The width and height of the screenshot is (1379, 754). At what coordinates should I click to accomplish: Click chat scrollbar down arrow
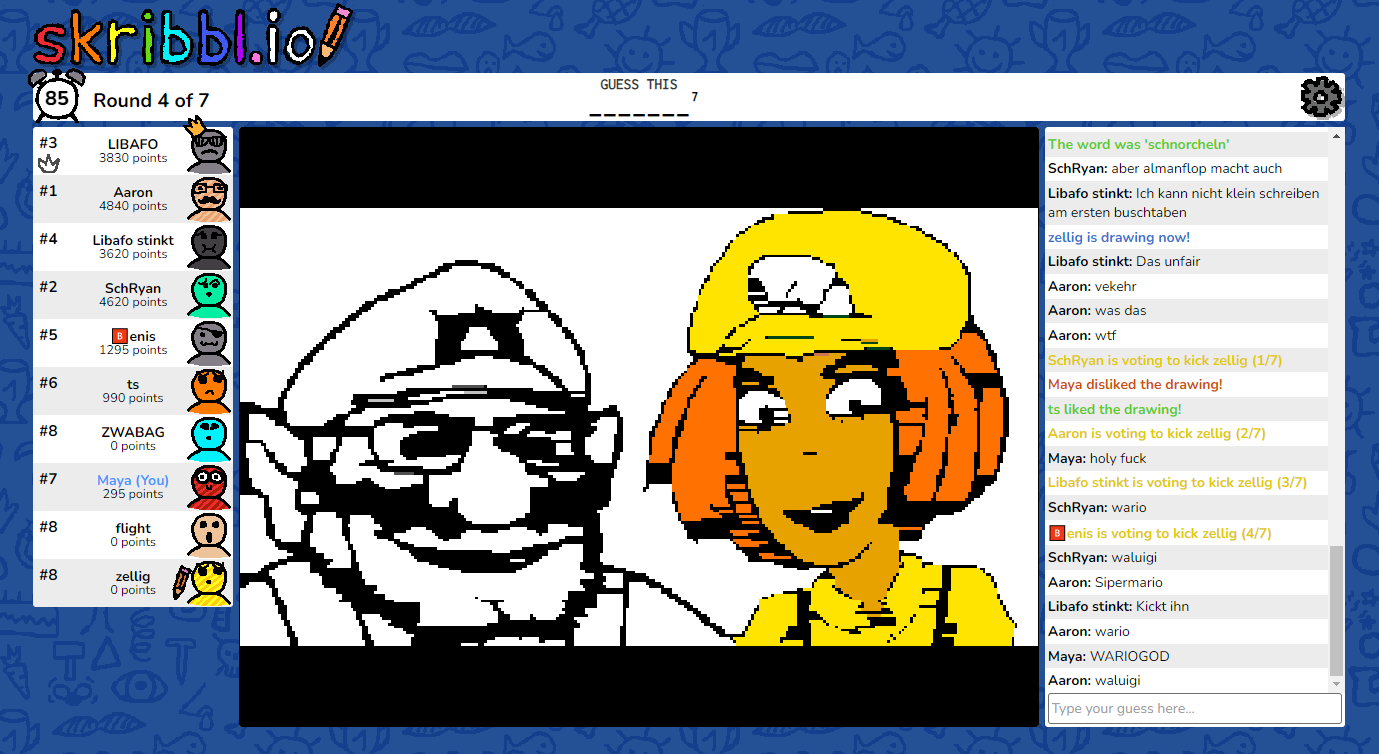[x=1336, y=683]
